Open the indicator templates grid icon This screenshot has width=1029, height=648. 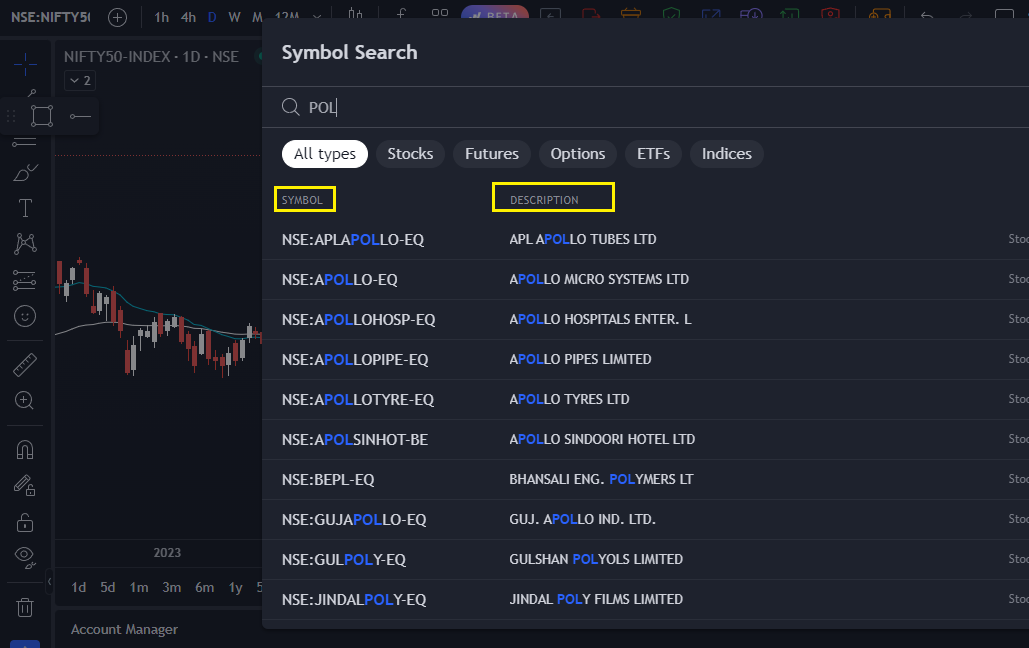click(440, 13)
